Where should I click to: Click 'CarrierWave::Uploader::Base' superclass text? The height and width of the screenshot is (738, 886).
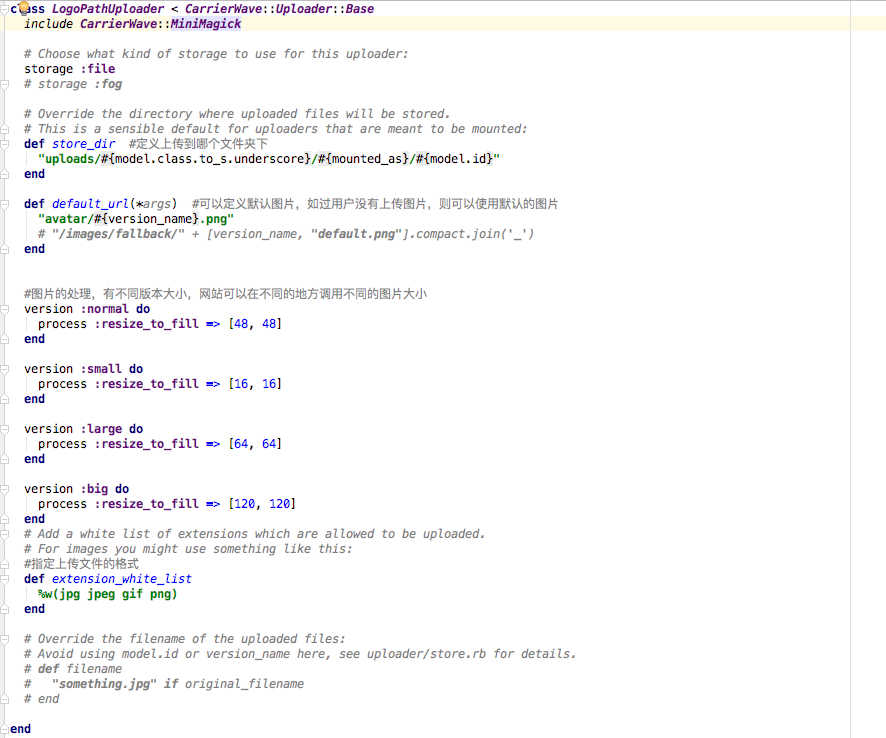click(279, 9)
